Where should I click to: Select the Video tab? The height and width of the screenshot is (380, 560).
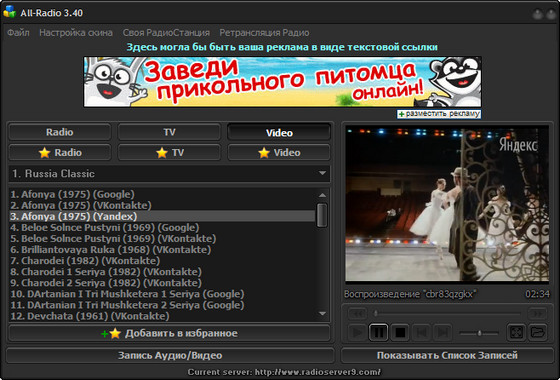click(x=279, y=132)
